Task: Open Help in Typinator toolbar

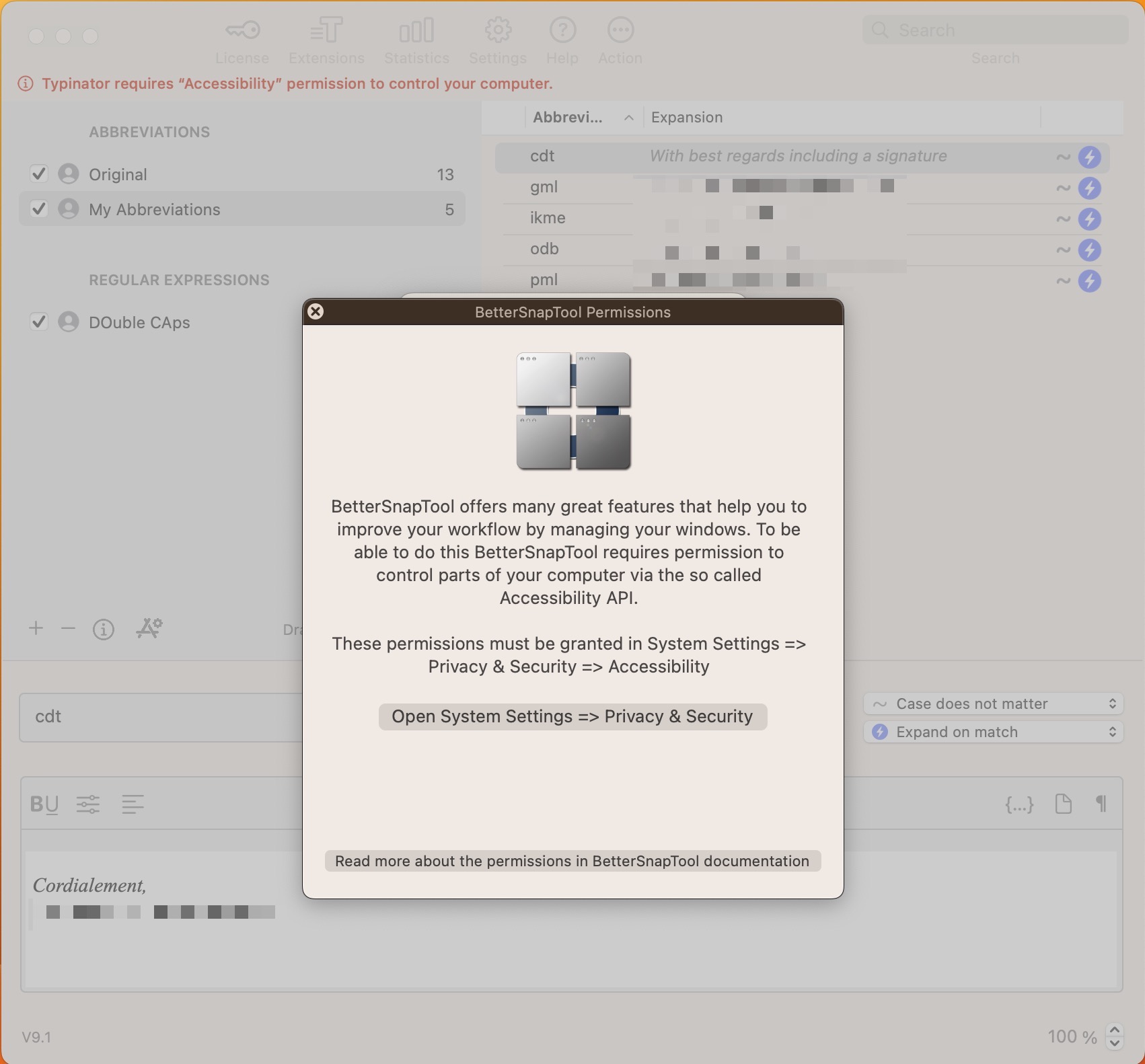Action: (x=562, y=42)
